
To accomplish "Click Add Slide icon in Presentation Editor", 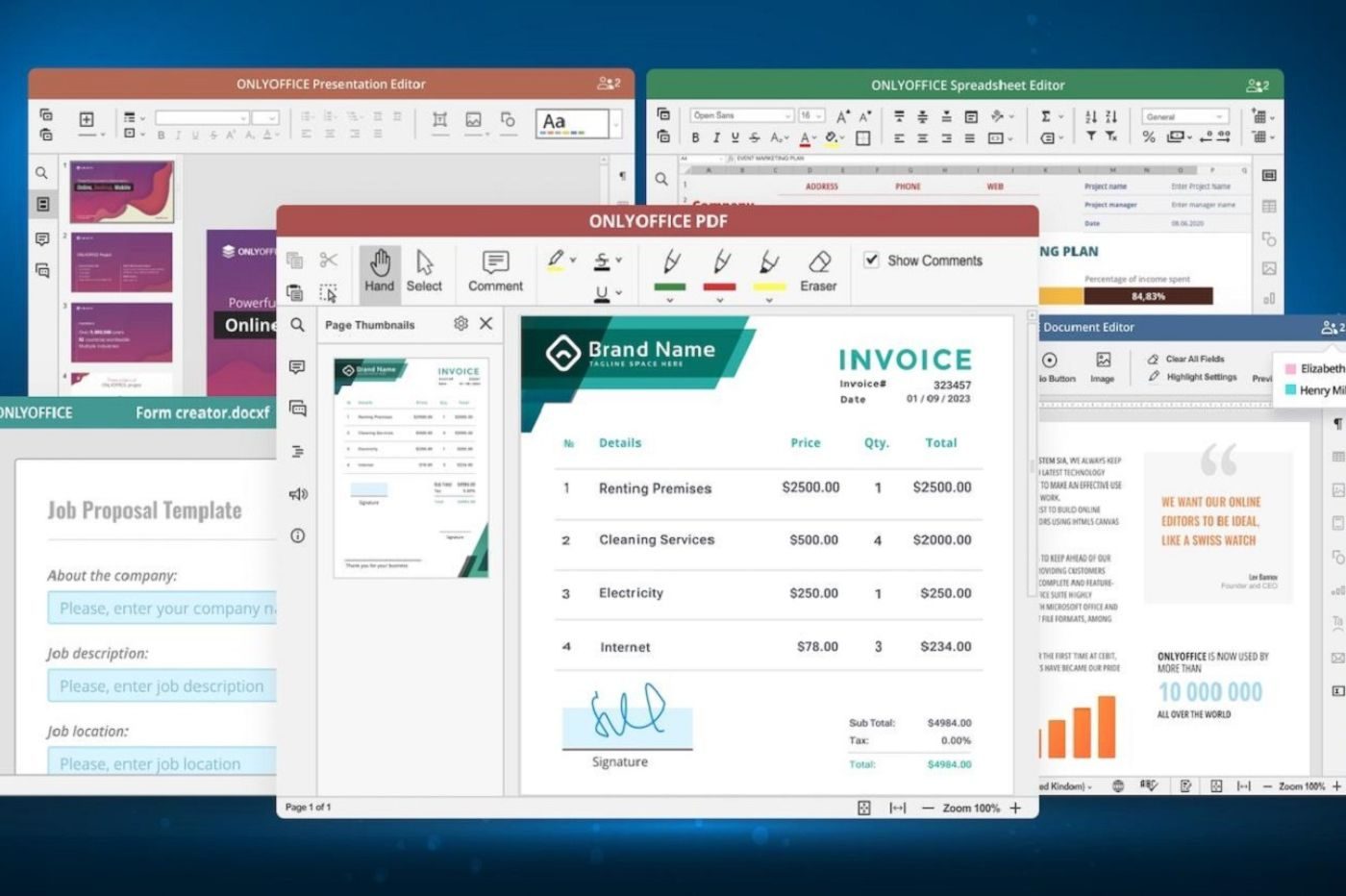I will pos(87,119).
